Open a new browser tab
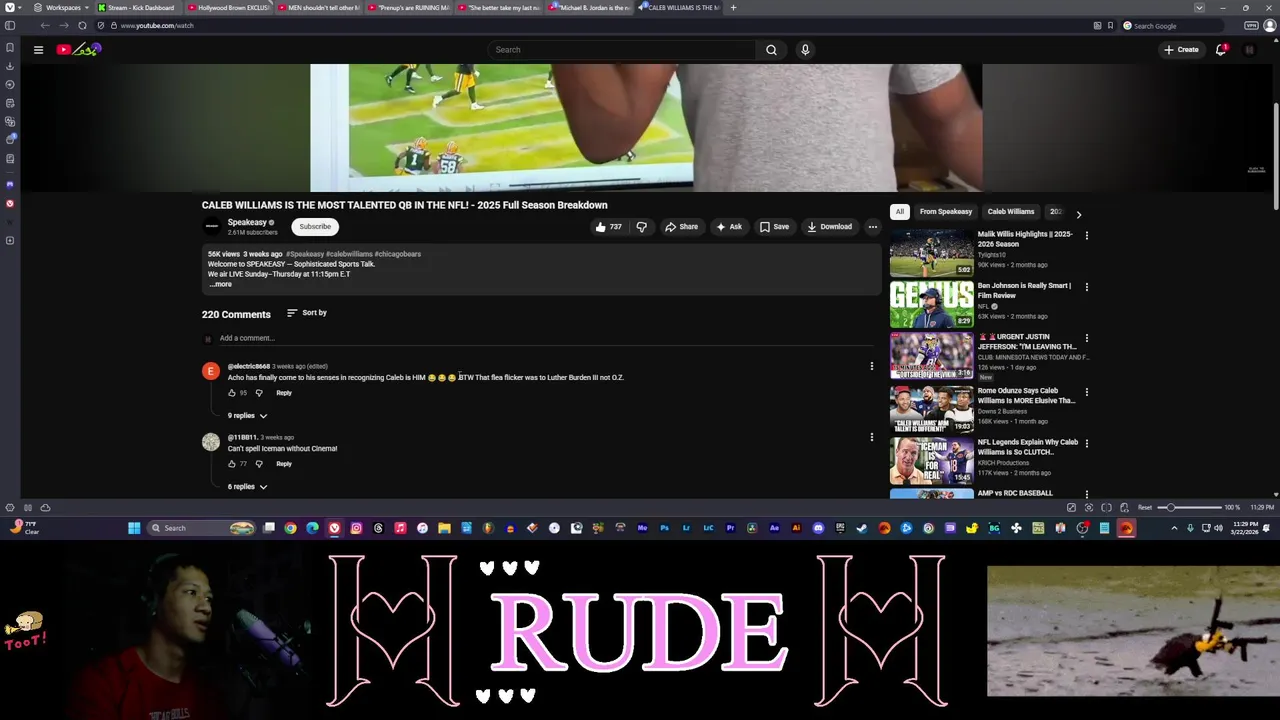The width and height of the screenshot is (1280, 720). pos(733,8)
